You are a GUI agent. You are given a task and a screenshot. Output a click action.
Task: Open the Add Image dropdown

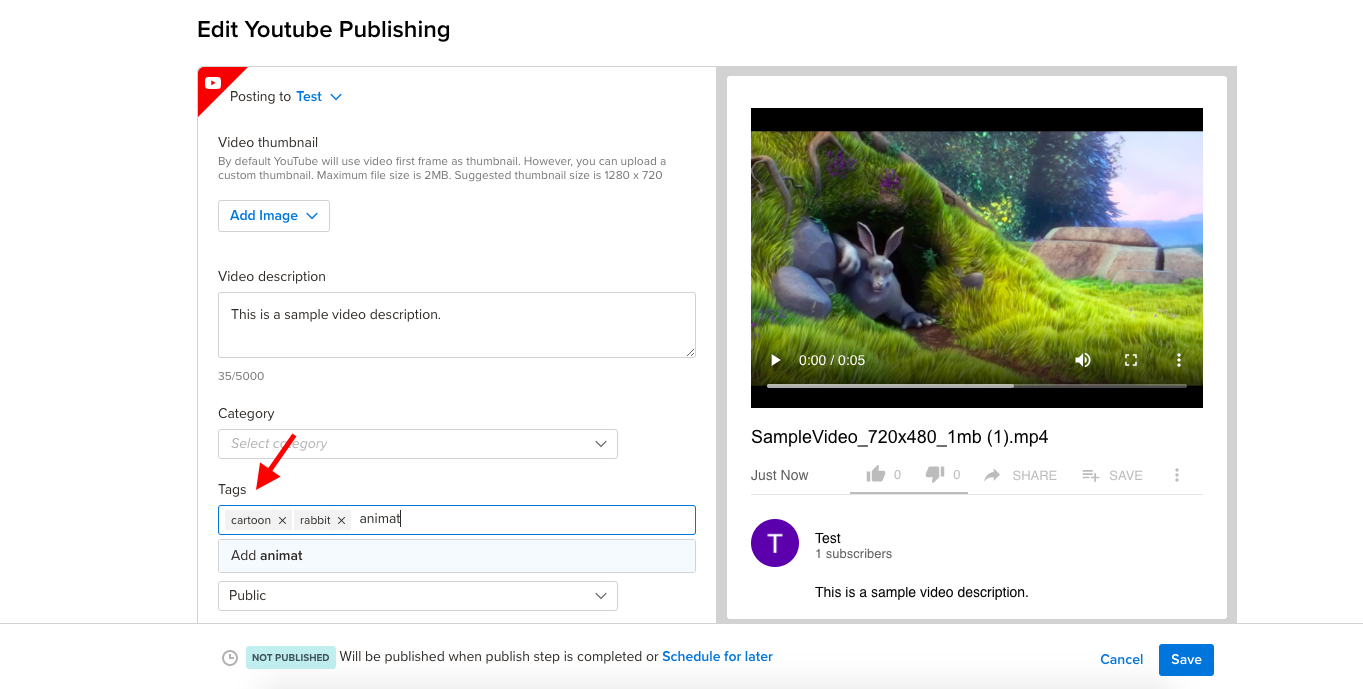tap(274, 216)
